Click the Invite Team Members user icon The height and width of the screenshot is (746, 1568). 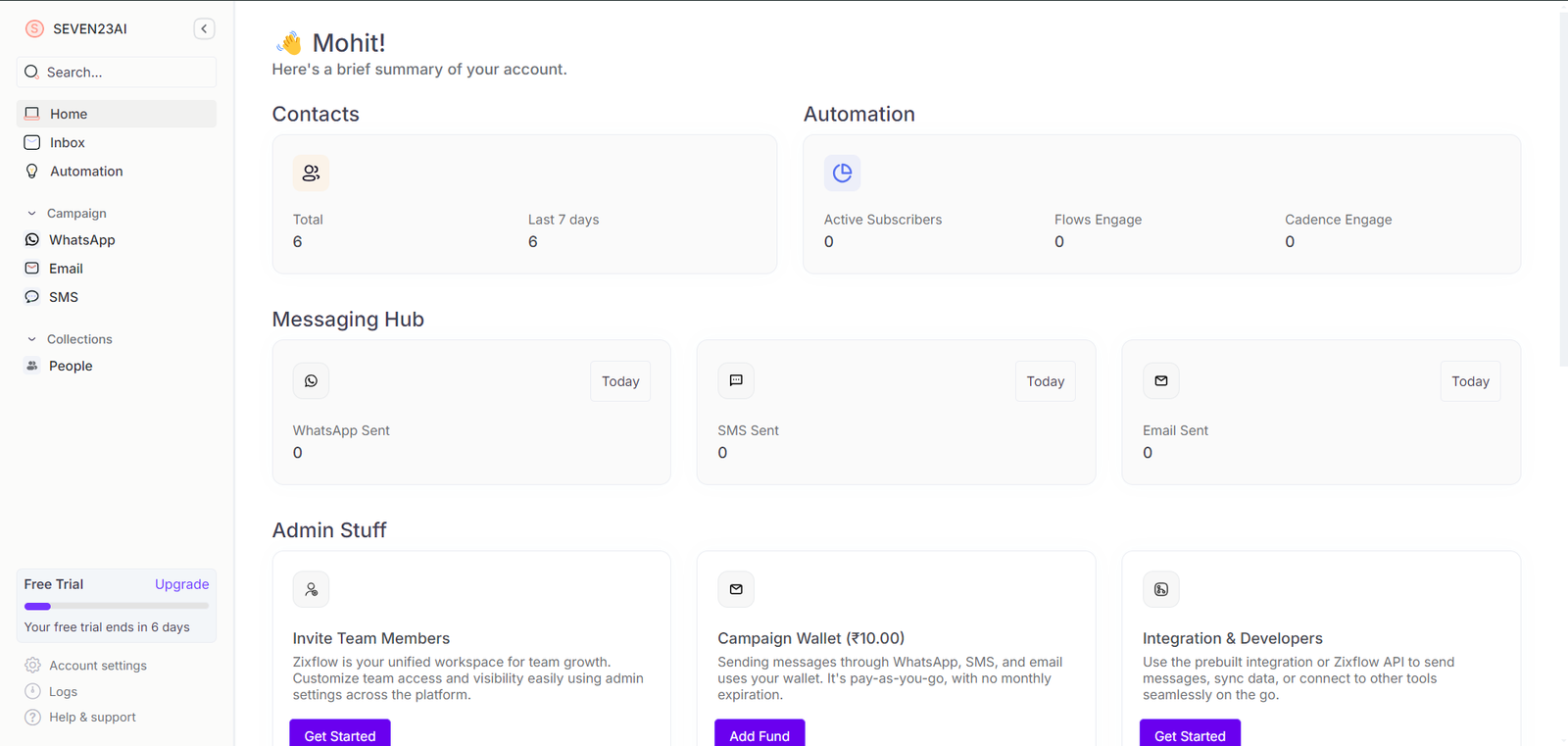[311, 589]
